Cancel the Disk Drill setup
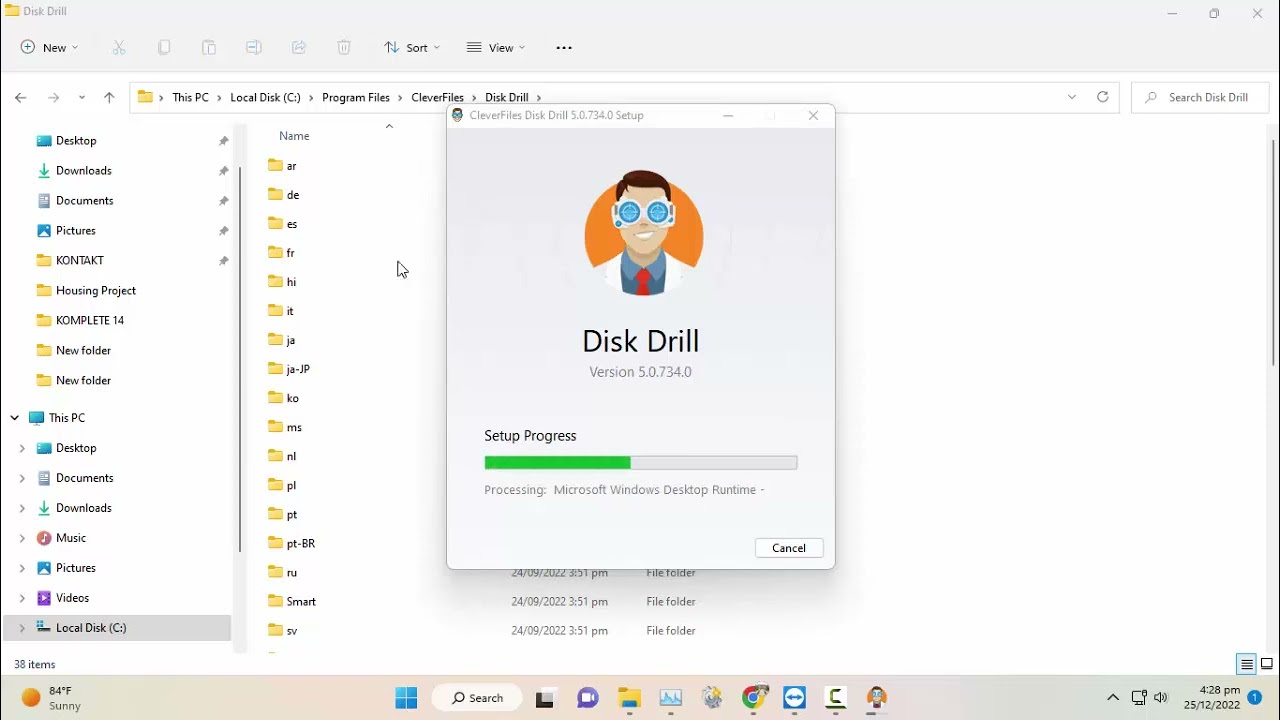Image resolution: width=1280 pixels, height=720 pixels. click(x=789, y=548)
